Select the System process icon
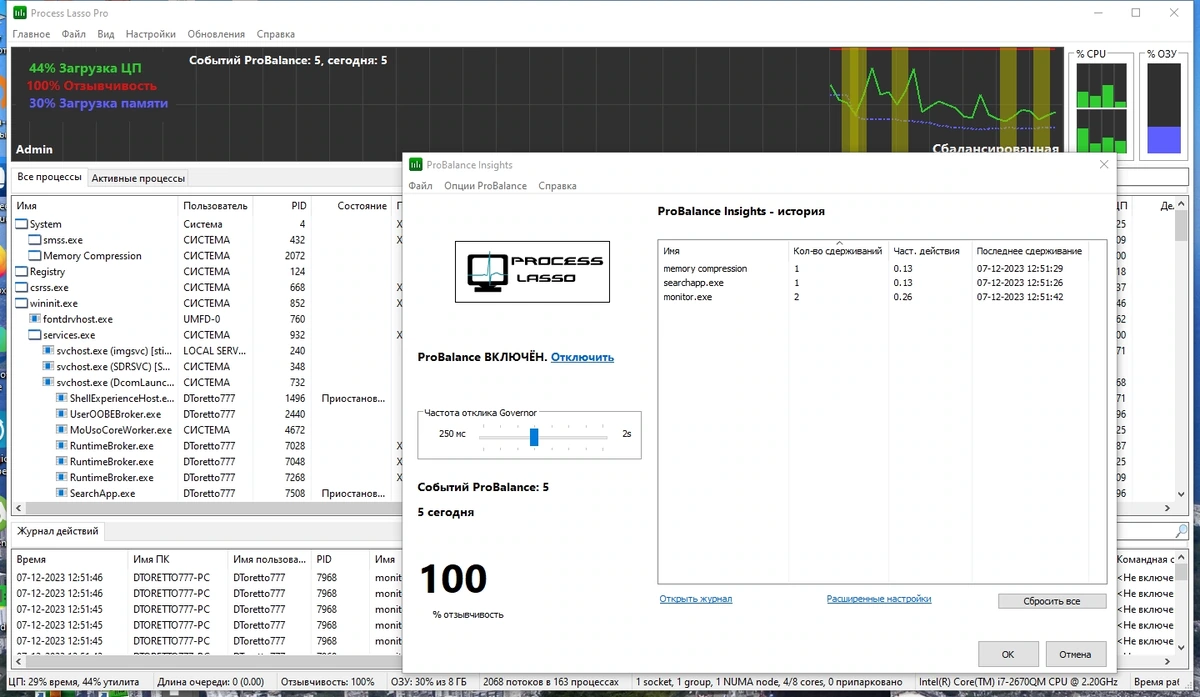 tap(22, 224)
